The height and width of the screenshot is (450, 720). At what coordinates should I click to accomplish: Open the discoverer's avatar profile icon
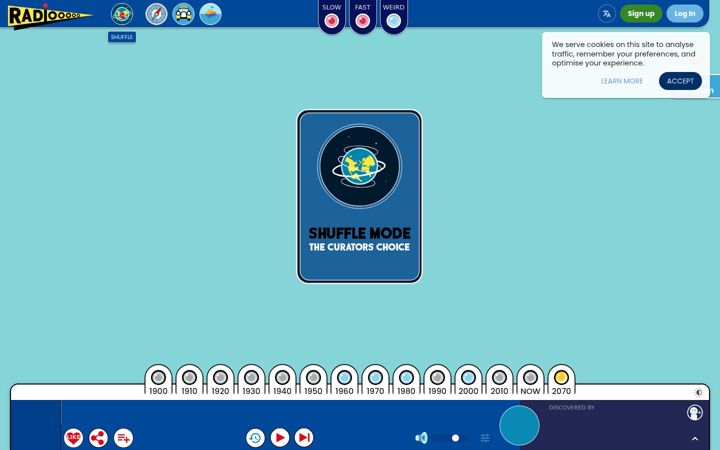[695, 412]
